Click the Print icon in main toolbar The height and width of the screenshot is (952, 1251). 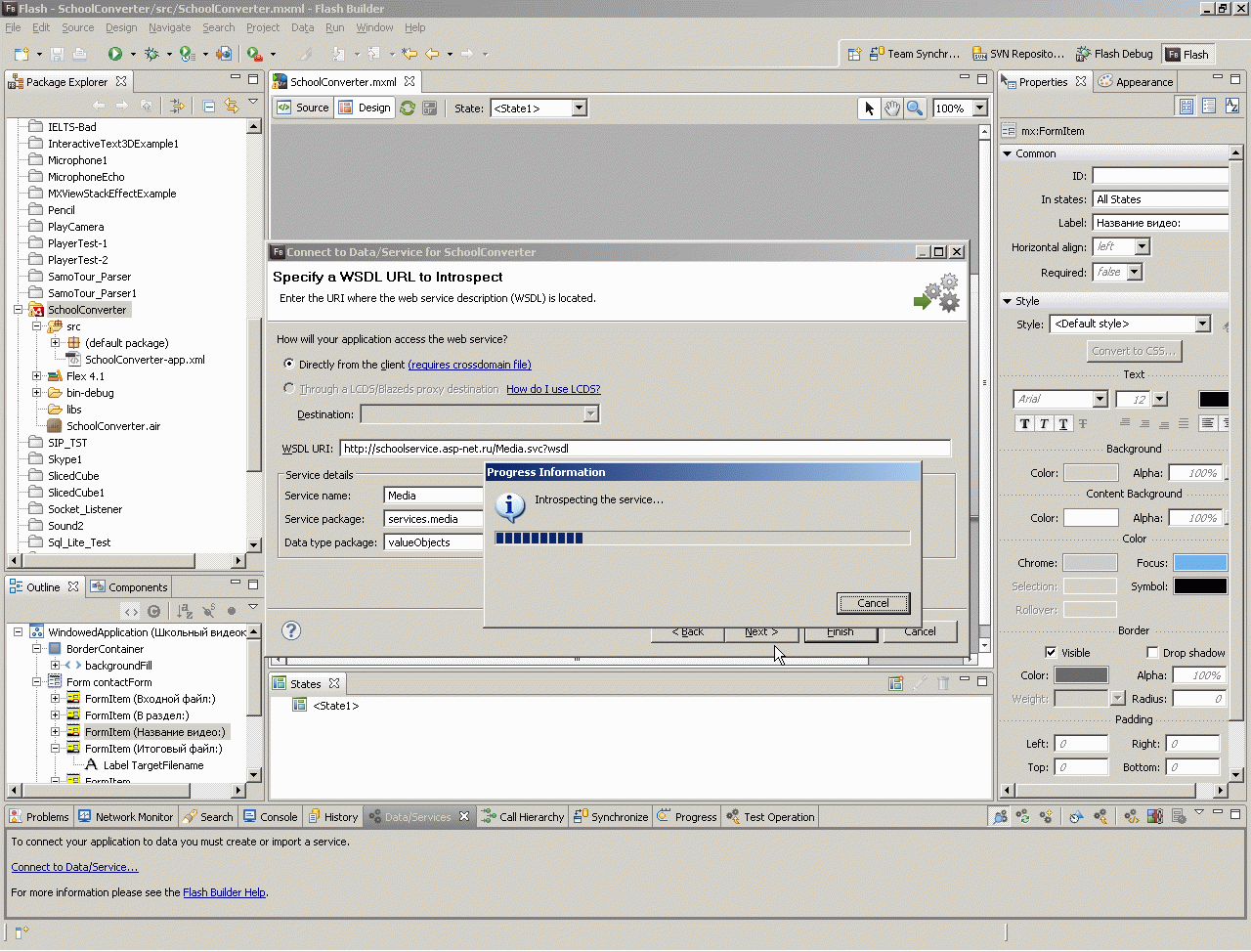coord(80,54)
